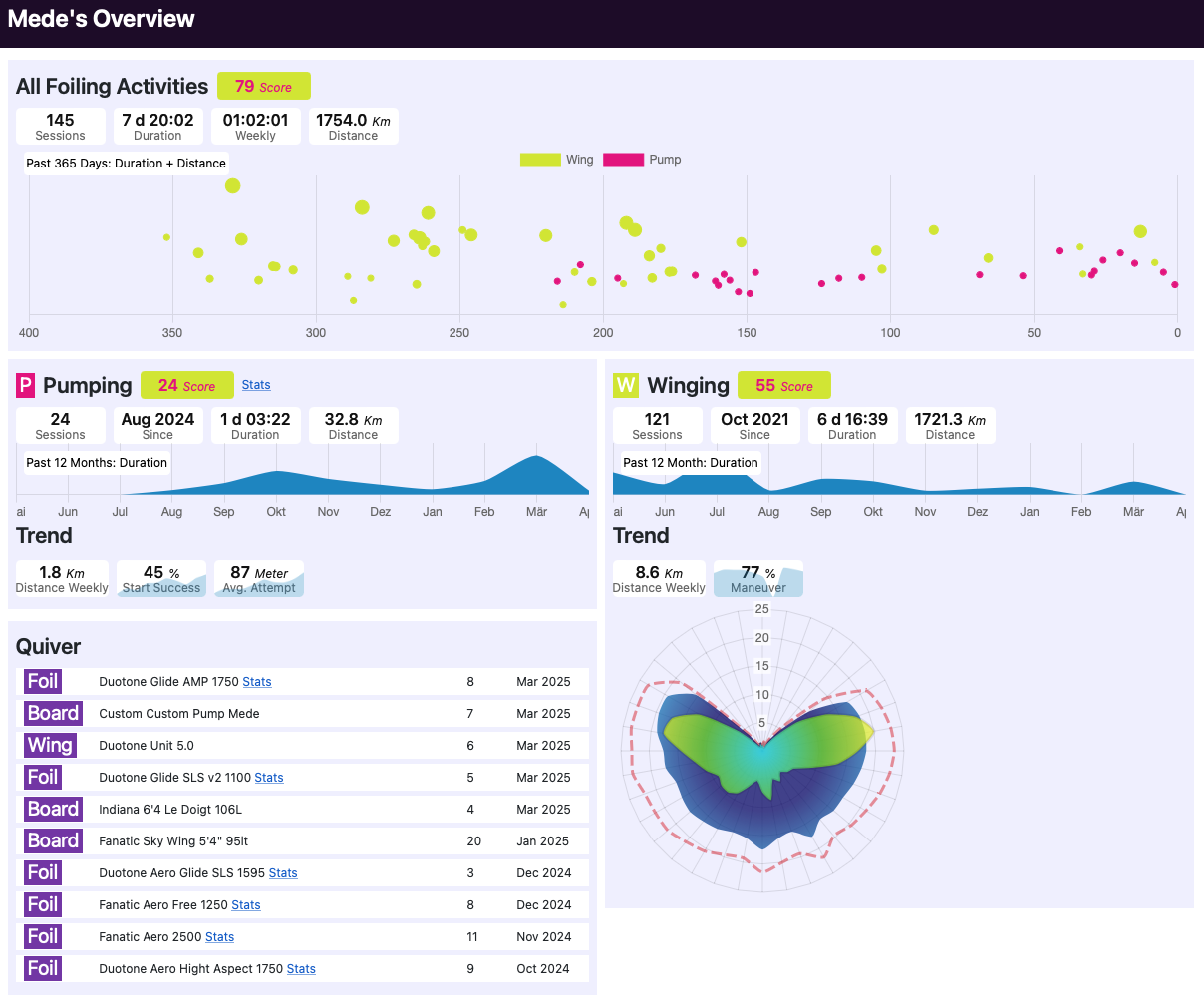Open Stats for Duotone Glide SLS v2 1100
Viewport: 1204px width, 1005px height.
point(269,778)
